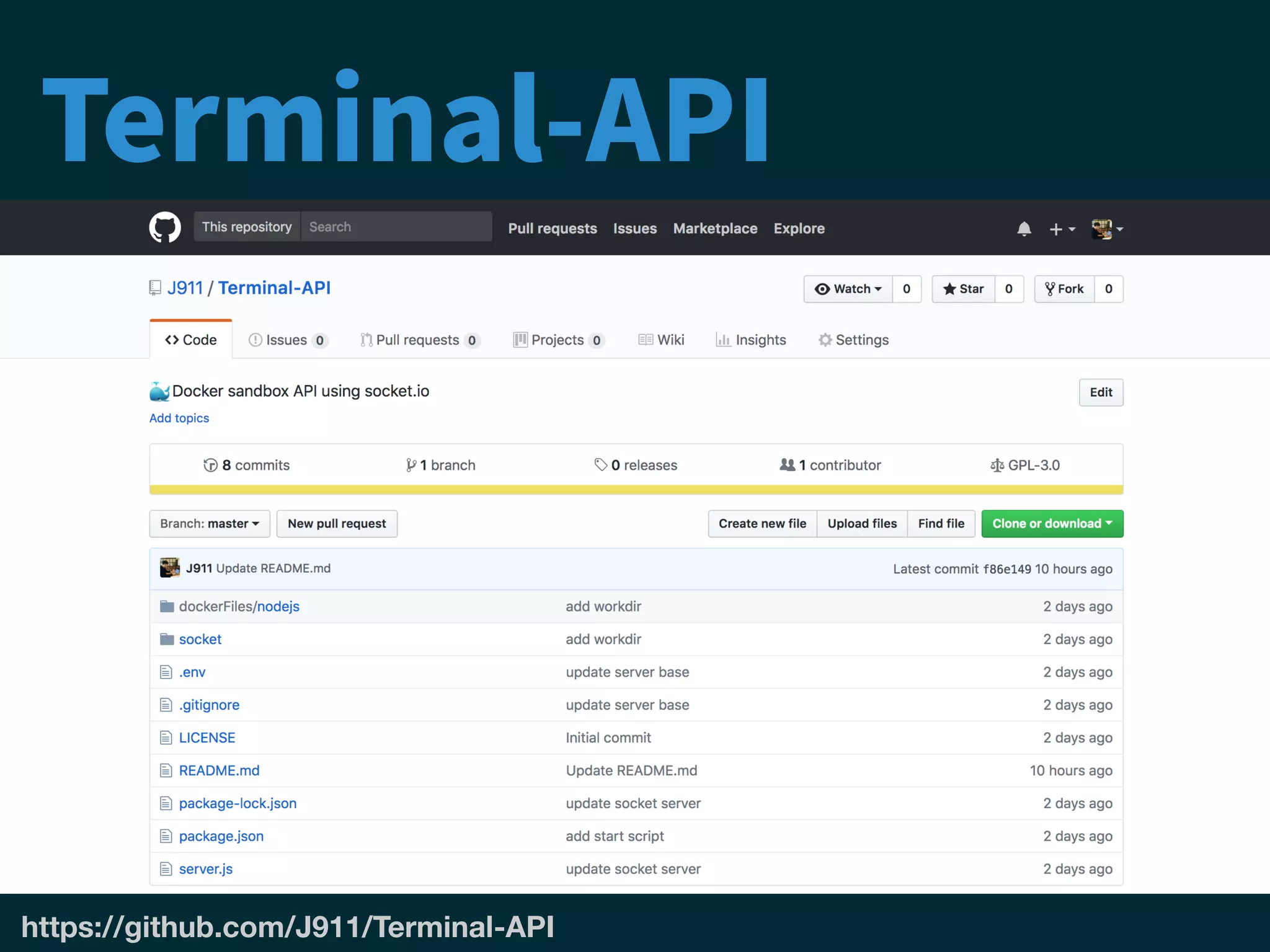This screenshot has height=952, width=1270.
Task: Click the package-lock.json file icon
Action: pos(166,803)
